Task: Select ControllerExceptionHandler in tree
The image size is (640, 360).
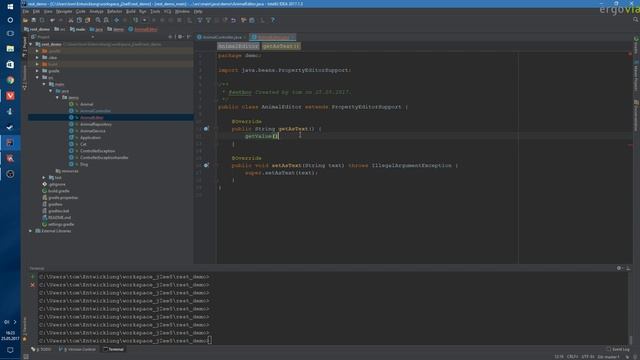Action: [104, 158]
